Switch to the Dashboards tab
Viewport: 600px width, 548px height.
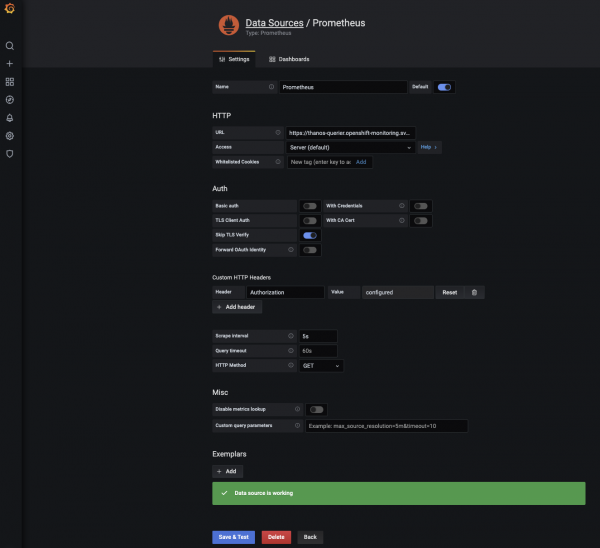click(x=289, y=59)
